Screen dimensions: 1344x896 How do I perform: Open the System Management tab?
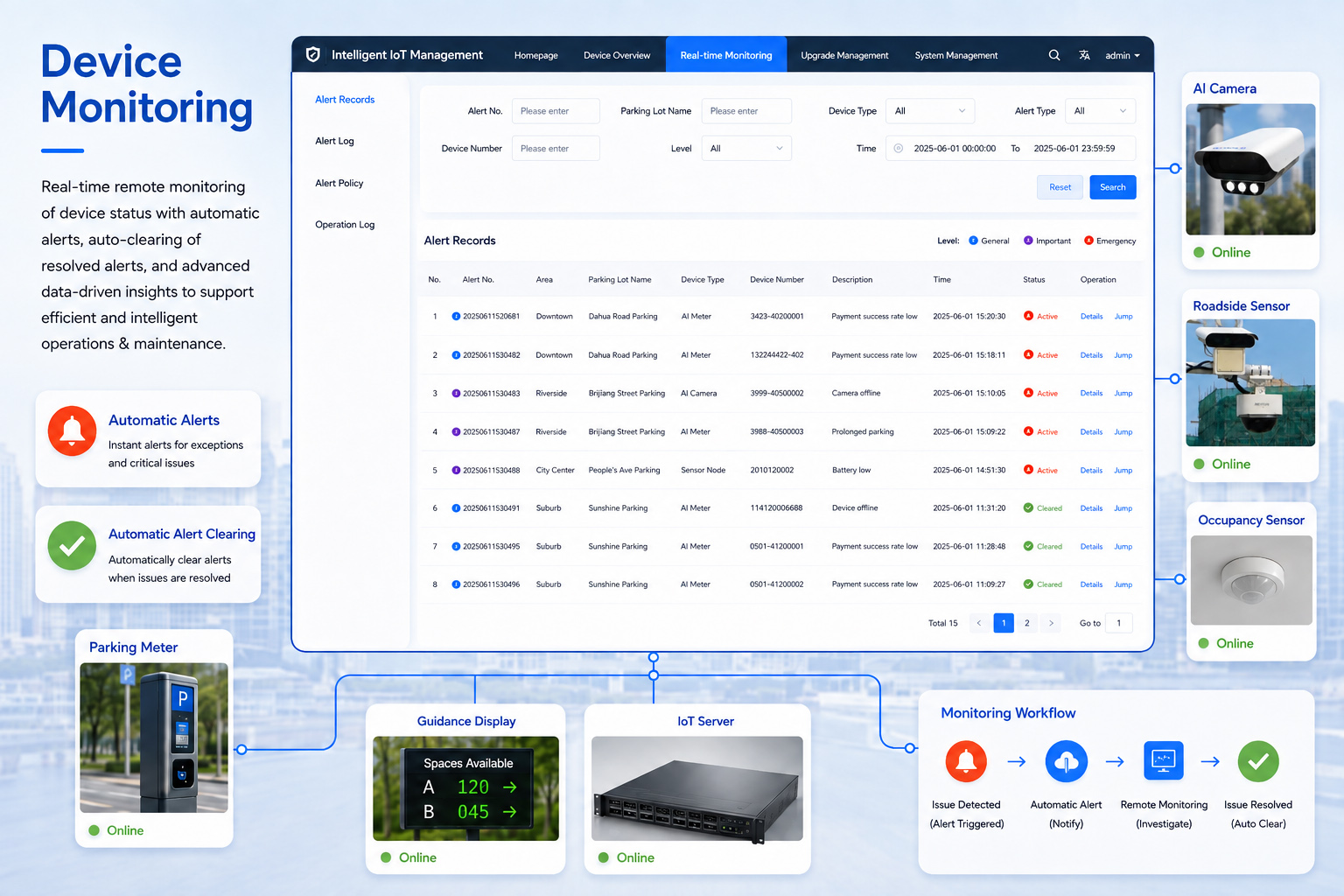coord(956,55)
